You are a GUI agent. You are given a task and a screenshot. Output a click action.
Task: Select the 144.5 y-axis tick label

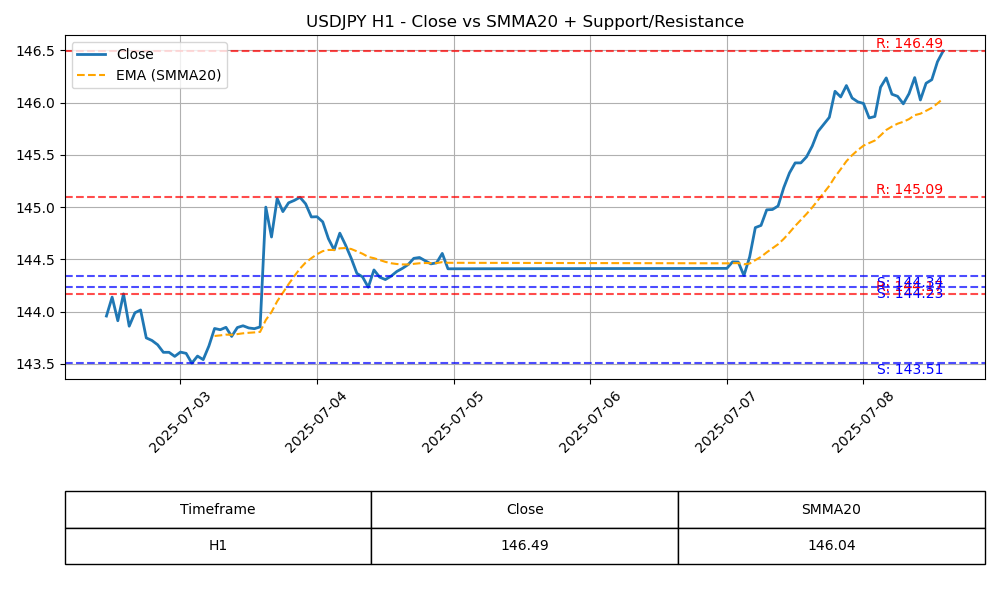click(x=36, y=260)
